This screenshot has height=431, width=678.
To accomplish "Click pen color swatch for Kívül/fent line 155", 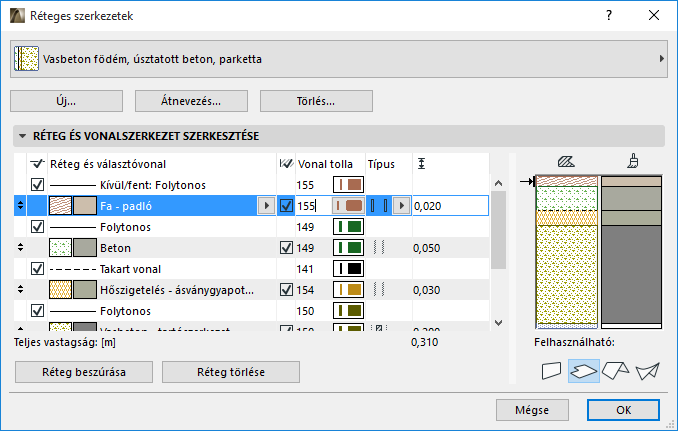I will (348, 185).
